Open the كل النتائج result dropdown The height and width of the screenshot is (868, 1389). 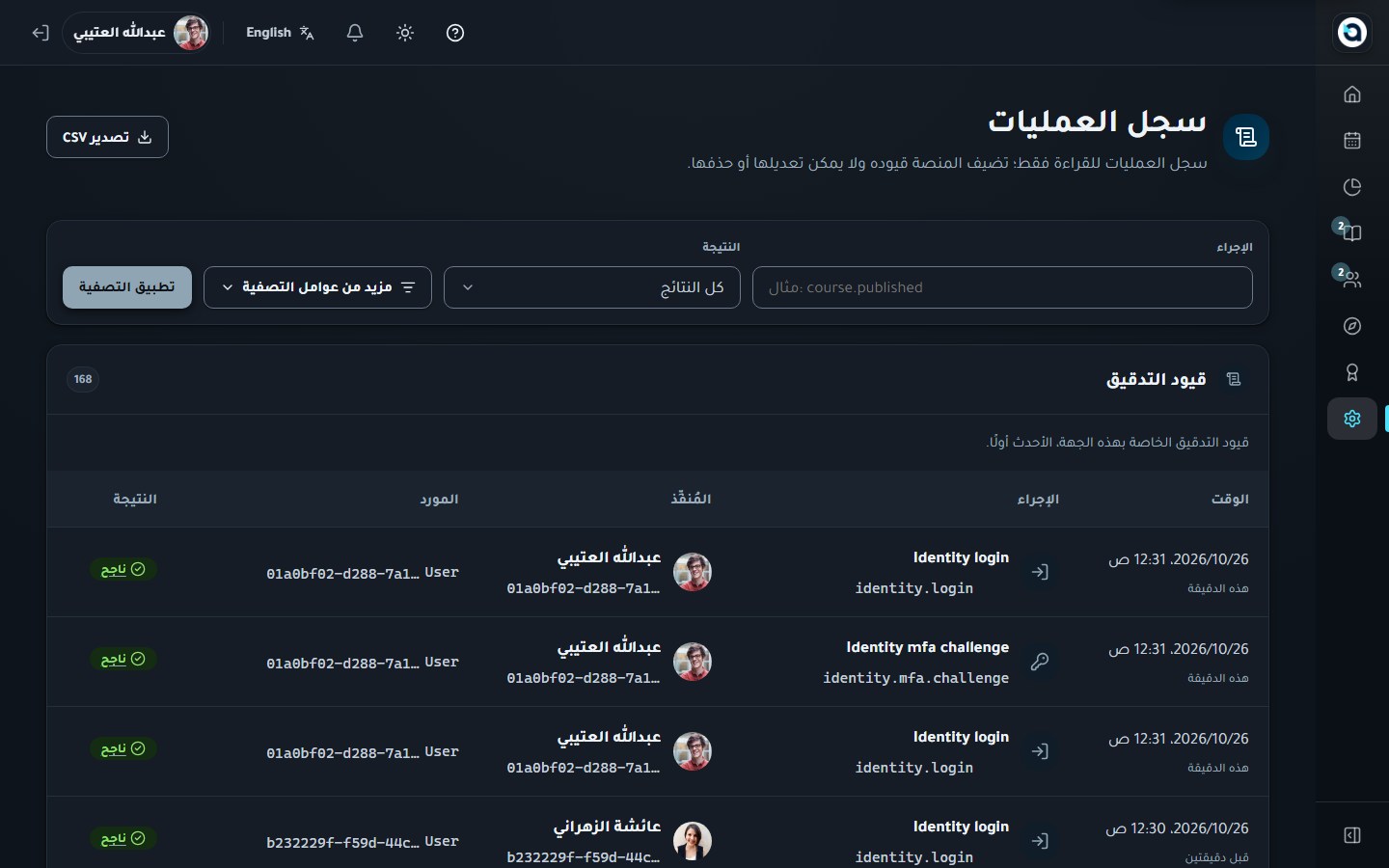point(592,287)
